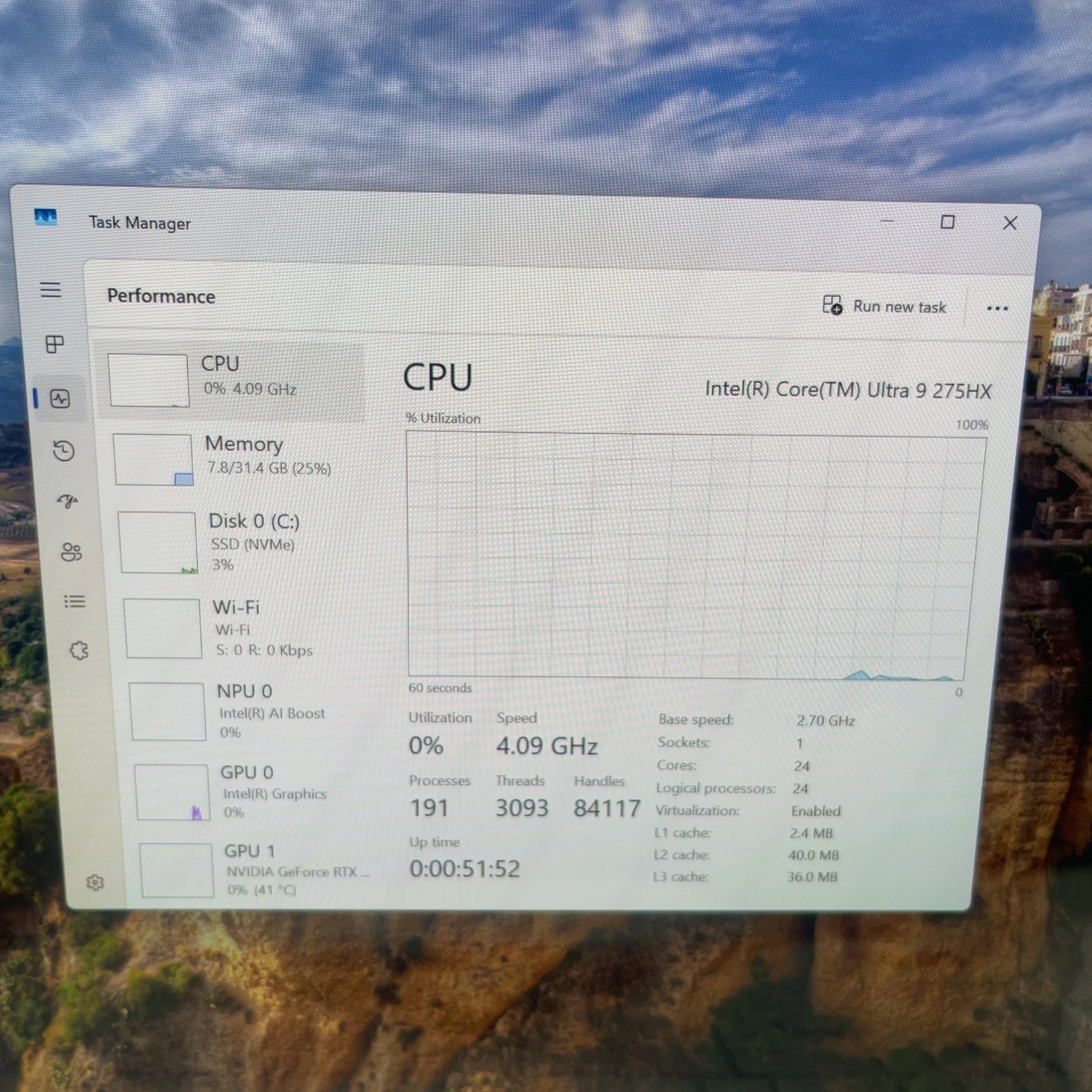Screen dimensions: 1092x1092
Task: Select the CPU performance entry
Action: click(x=233, y=377)
